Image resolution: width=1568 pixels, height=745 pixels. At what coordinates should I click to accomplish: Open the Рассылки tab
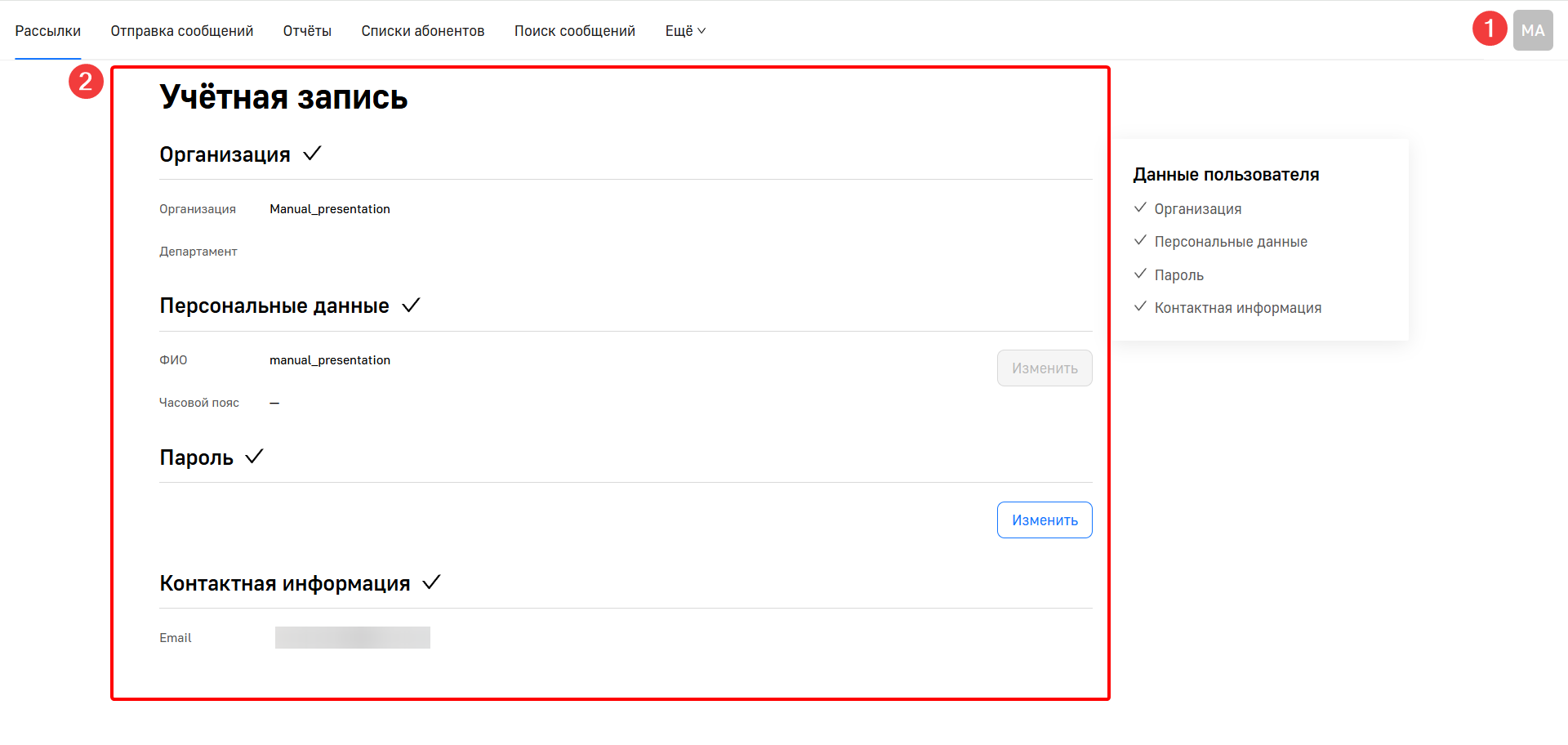click(48, 31)
